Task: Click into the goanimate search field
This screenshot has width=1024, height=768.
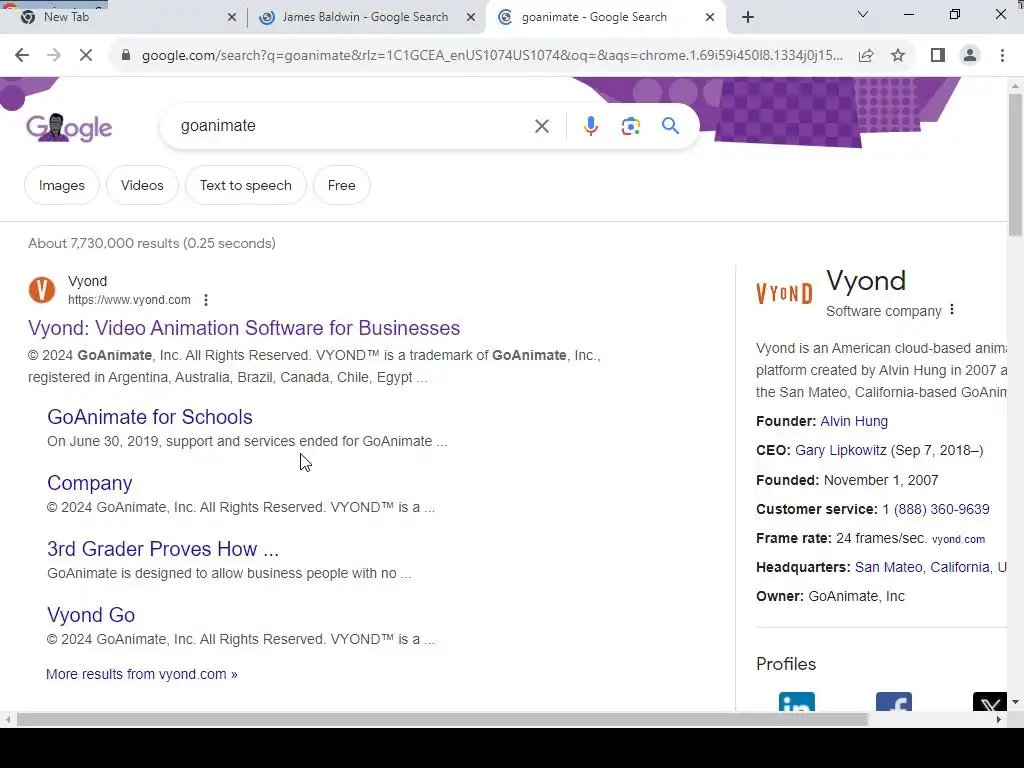Action: tap(353, 126)
